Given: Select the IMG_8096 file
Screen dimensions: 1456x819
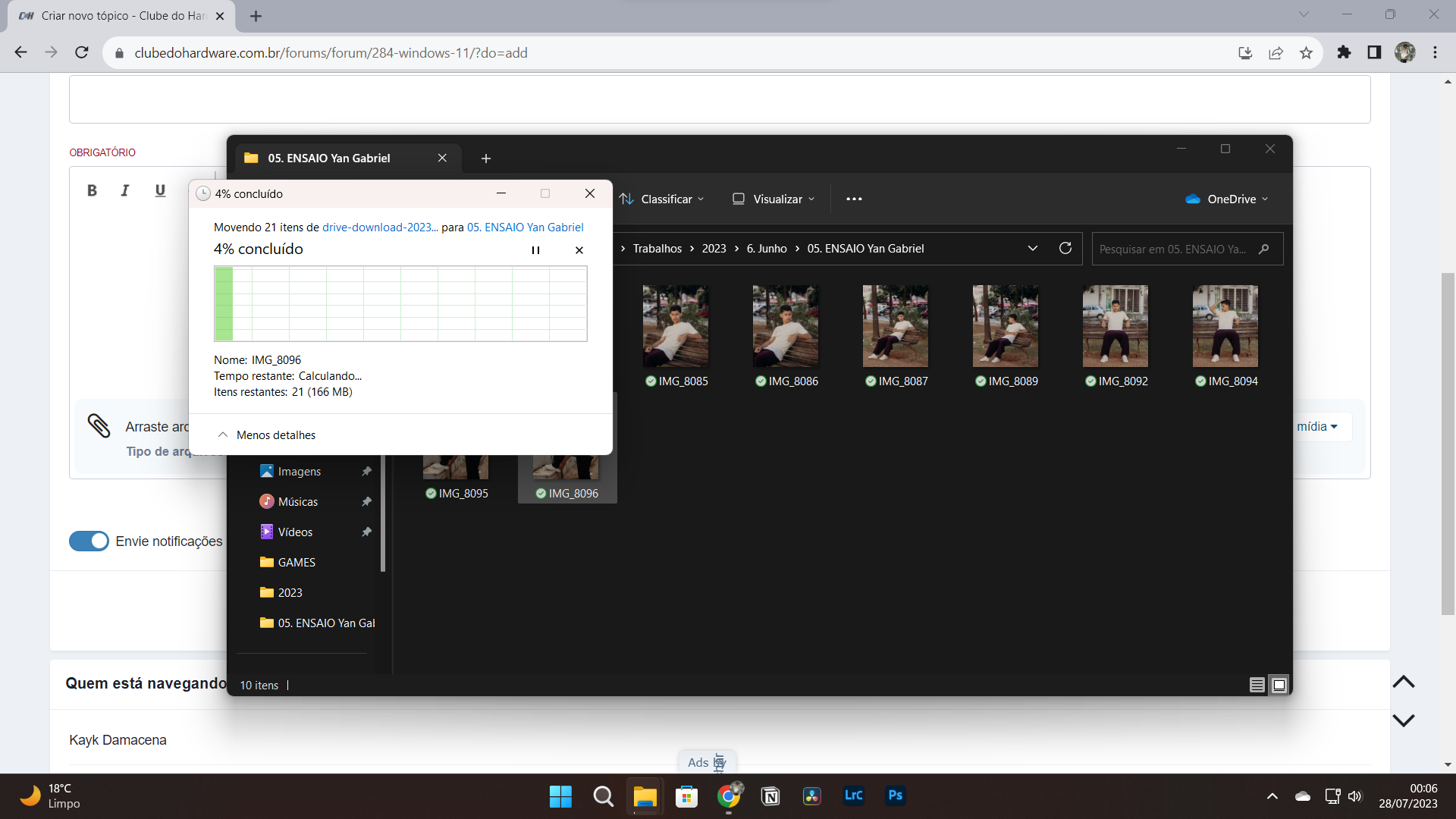Looking at the screenshot, I should tap(566, 478).
